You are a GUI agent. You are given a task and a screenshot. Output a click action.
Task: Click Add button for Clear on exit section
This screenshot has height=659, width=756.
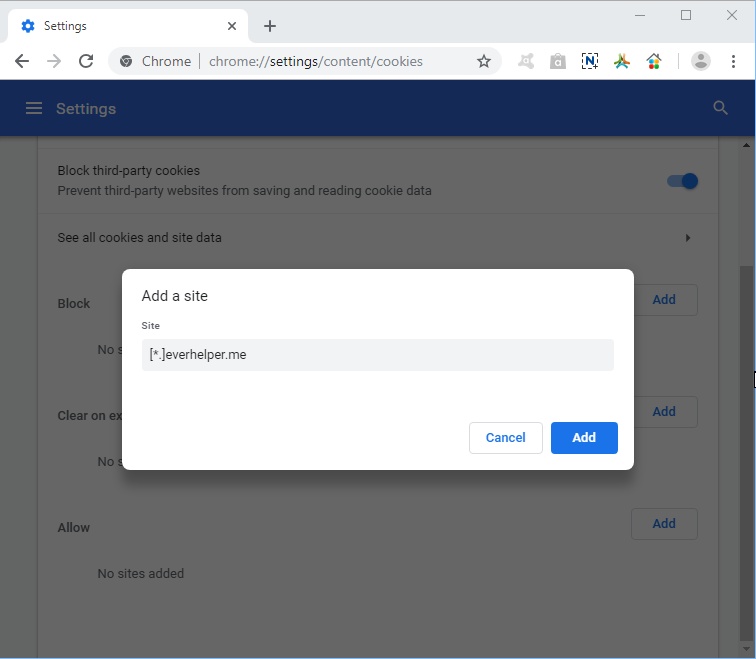(664, 412)
